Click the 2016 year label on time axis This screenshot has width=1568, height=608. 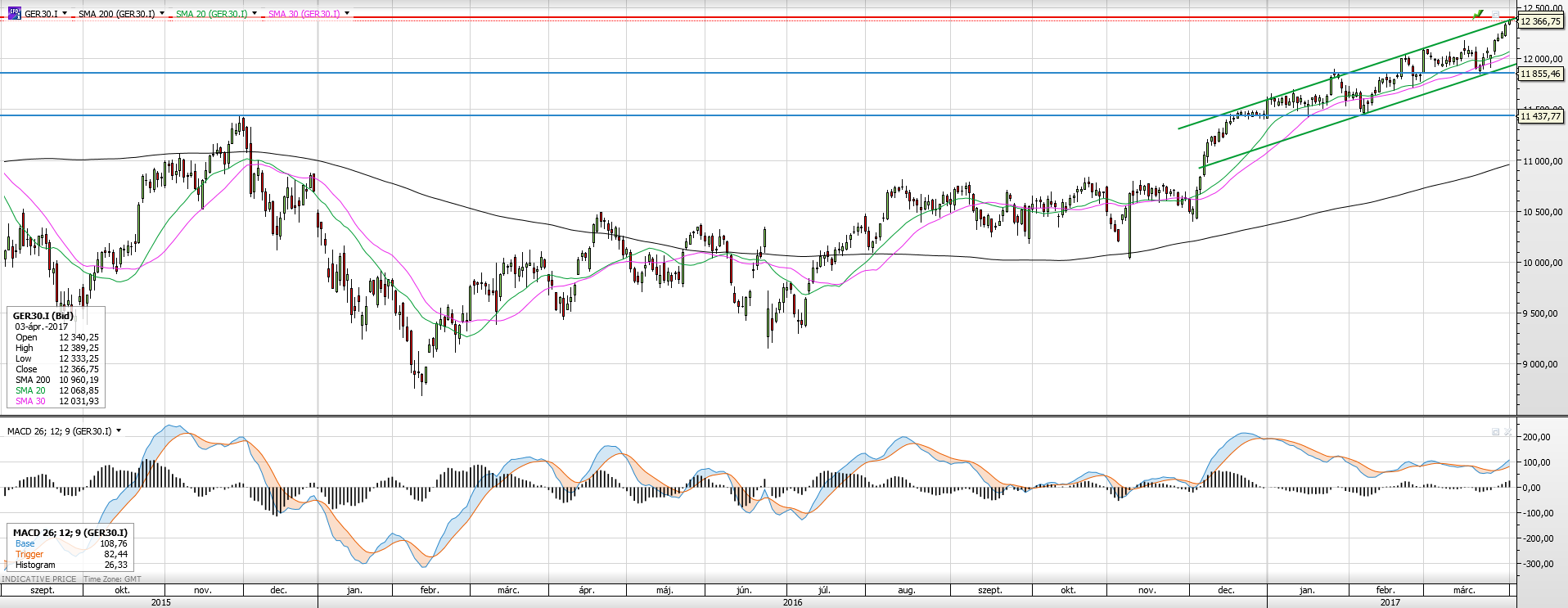(792, 602)
